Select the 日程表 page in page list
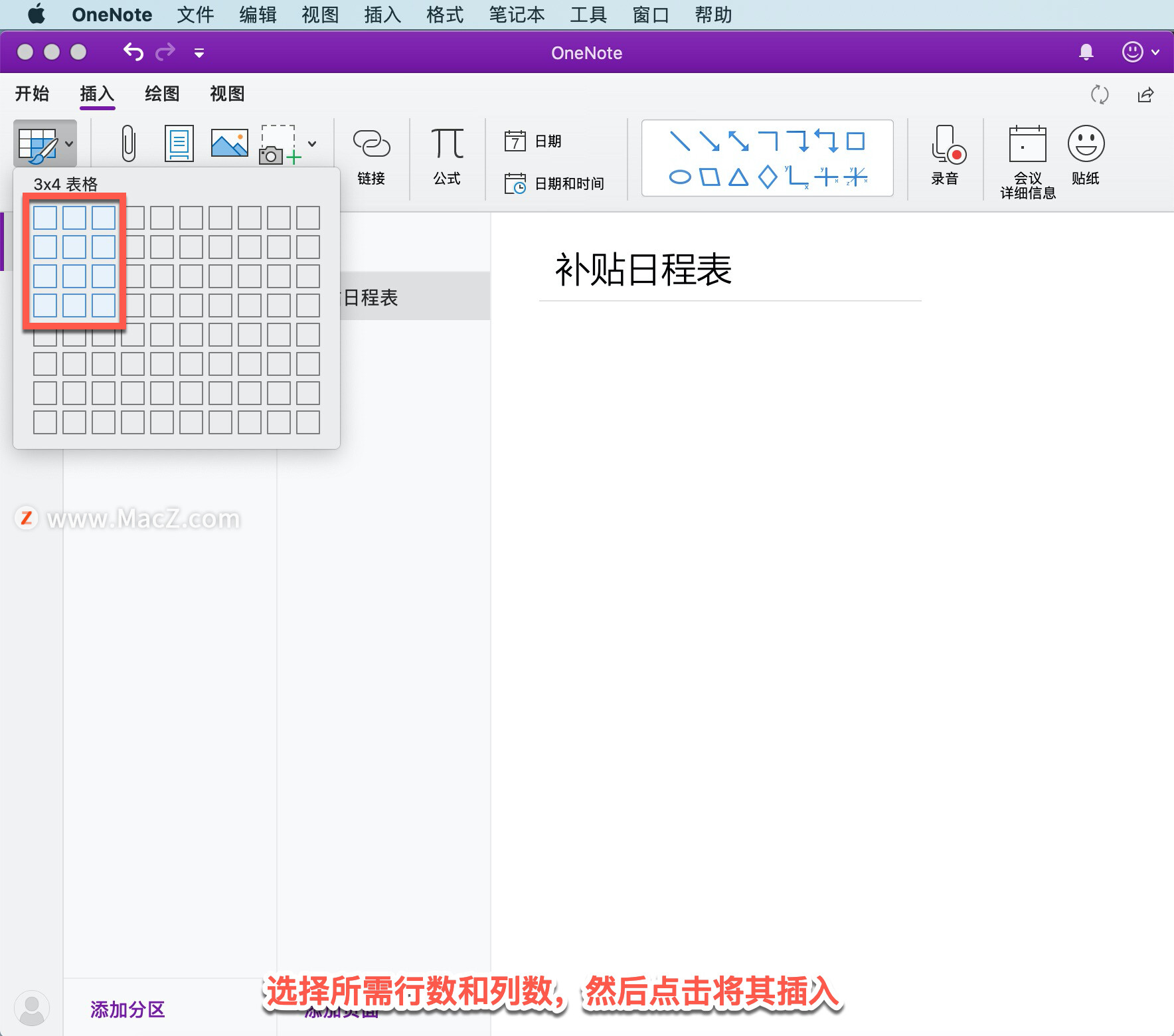The height and width of the screenshot is (1036, 1174). tap(416, 296)
